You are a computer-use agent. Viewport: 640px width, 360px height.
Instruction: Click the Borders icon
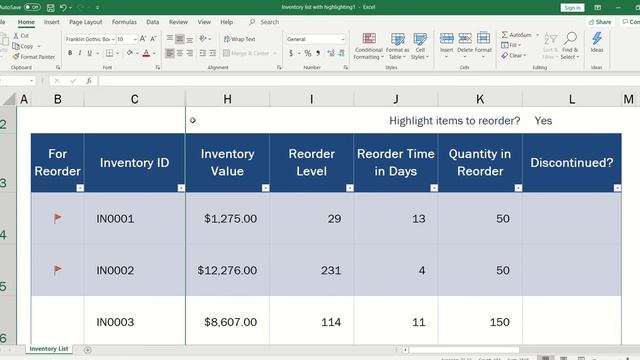(109, 53)
